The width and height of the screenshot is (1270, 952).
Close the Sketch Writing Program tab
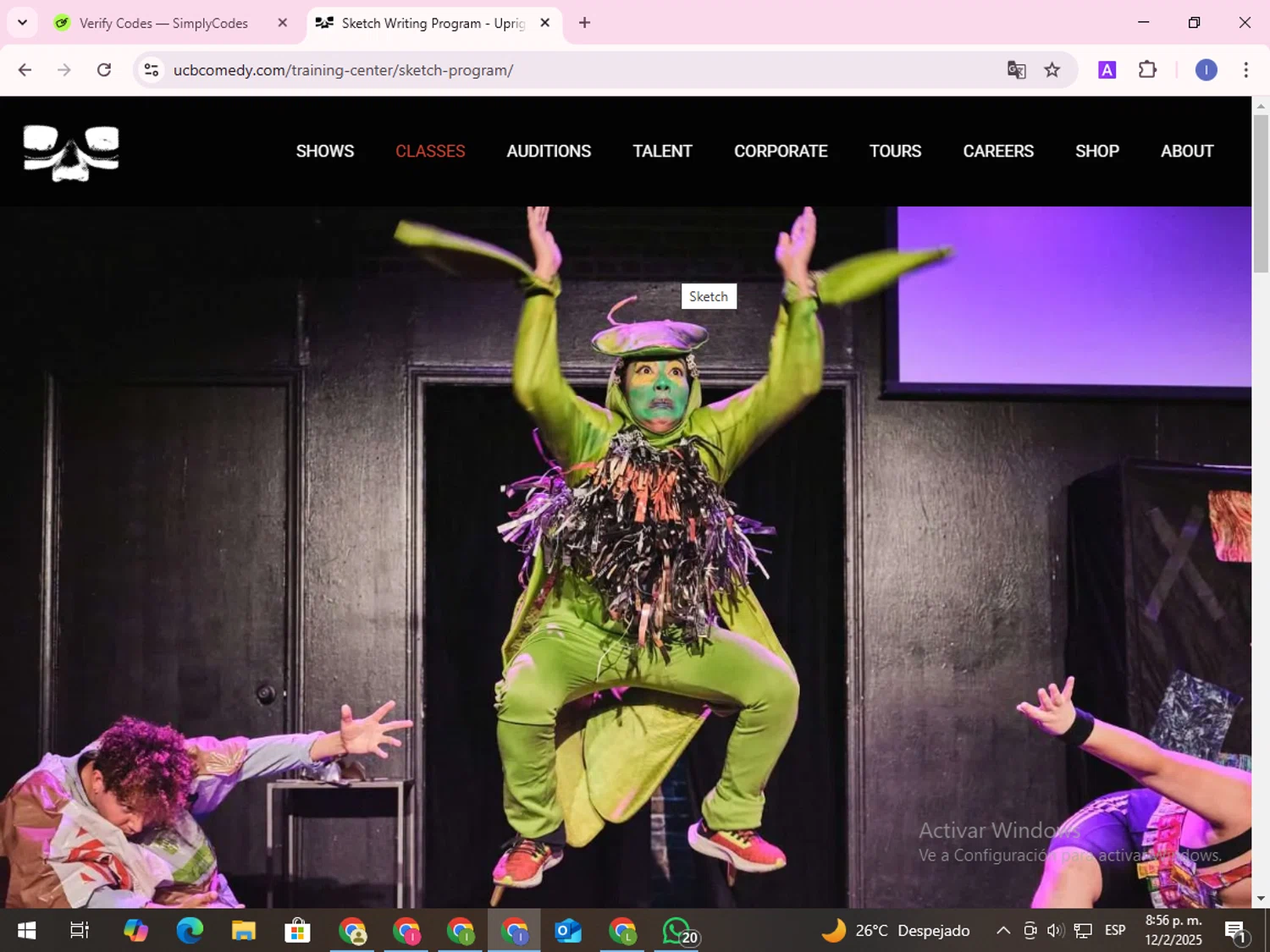545,23
